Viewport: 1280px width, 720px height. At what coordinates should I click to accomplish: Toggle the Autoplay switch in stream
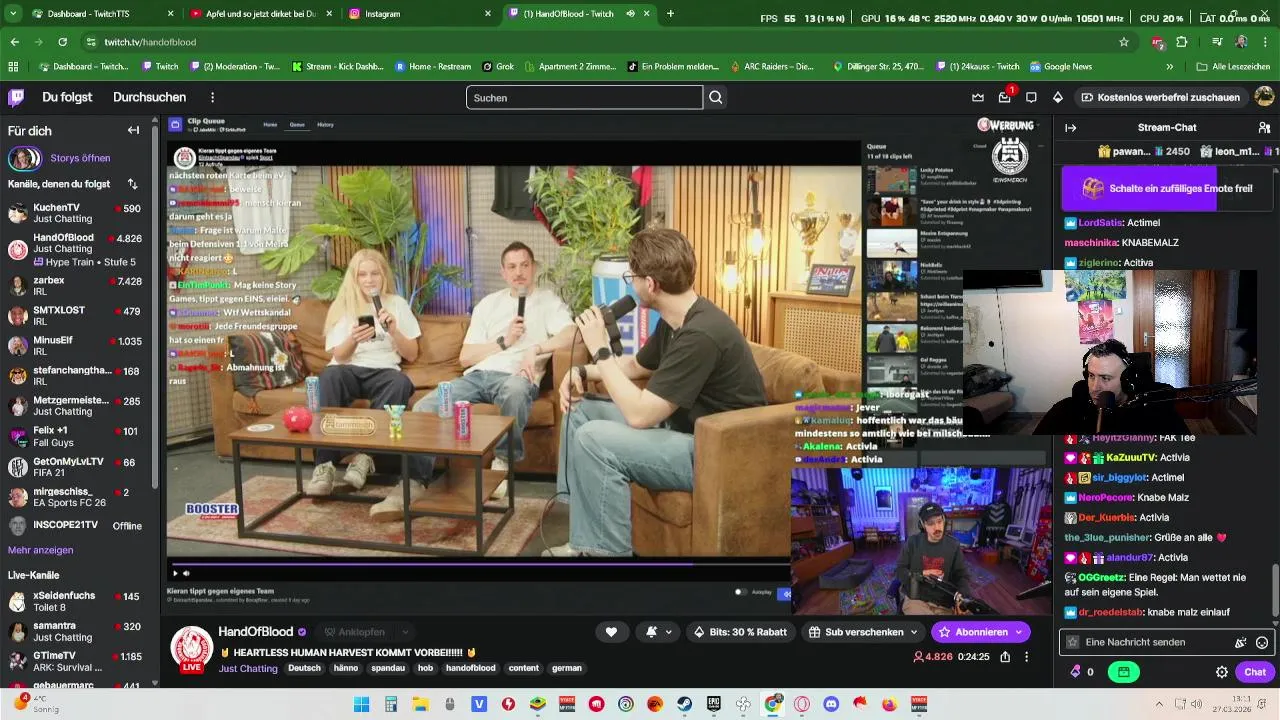(741, 592)
